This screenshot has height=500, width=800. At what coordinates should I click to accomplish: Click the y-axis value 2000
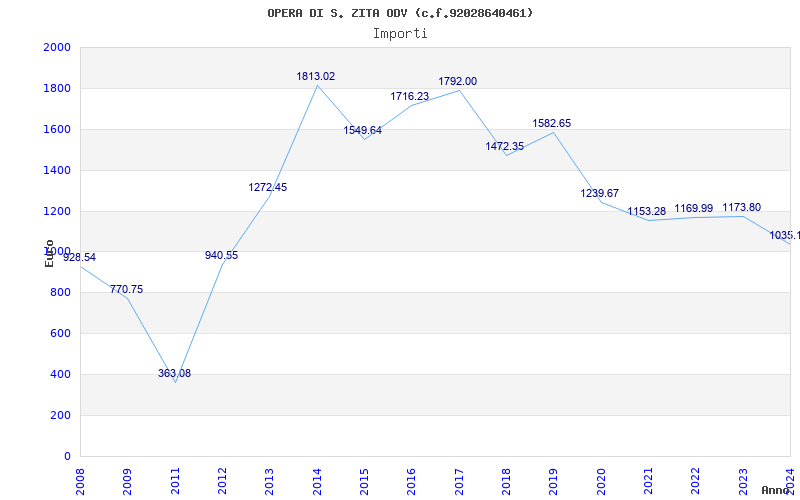57,47
